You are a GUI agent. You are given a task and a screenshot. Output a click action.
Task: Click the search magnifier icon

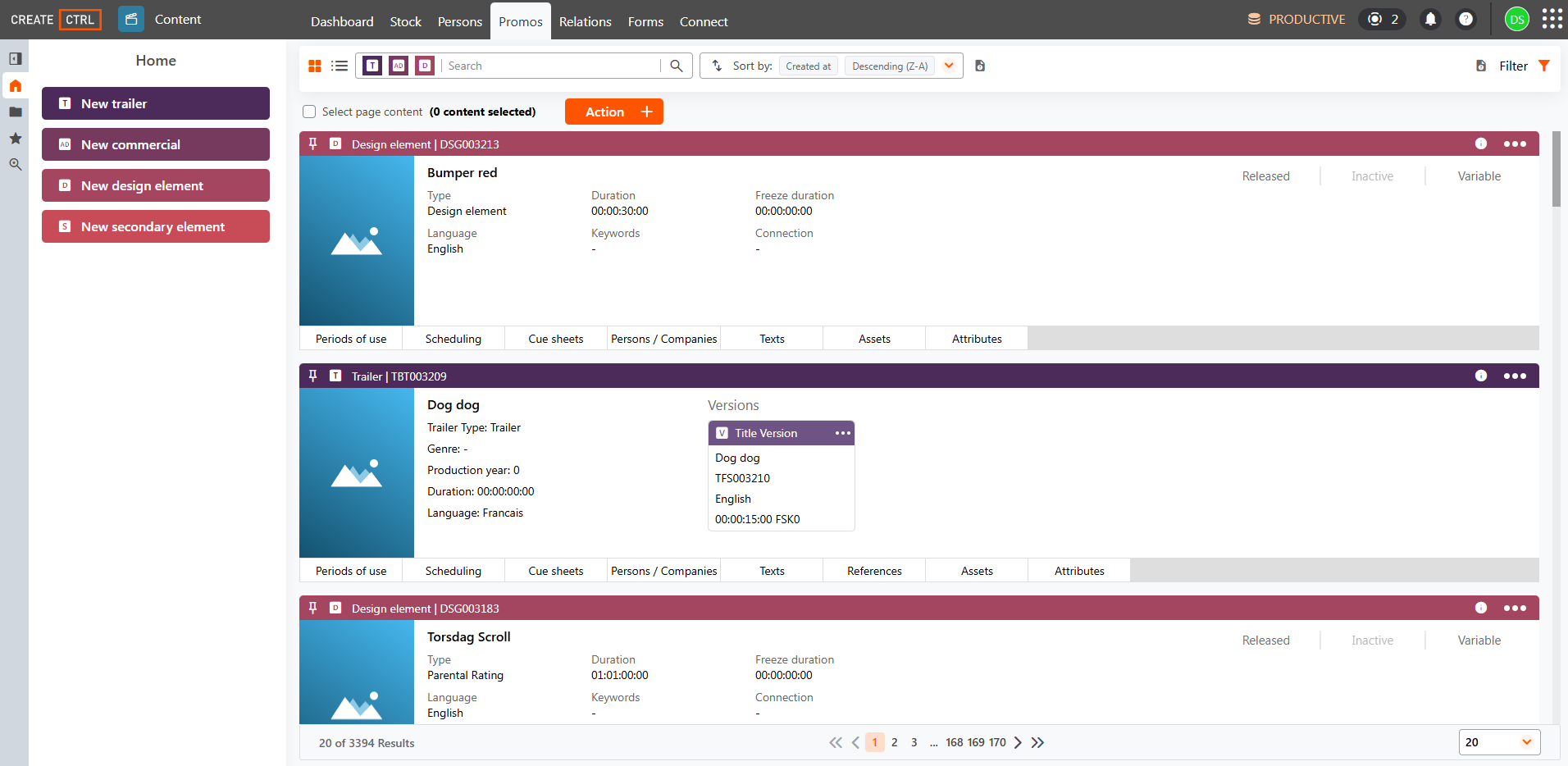pyautogui.click(x=677, y=66)
